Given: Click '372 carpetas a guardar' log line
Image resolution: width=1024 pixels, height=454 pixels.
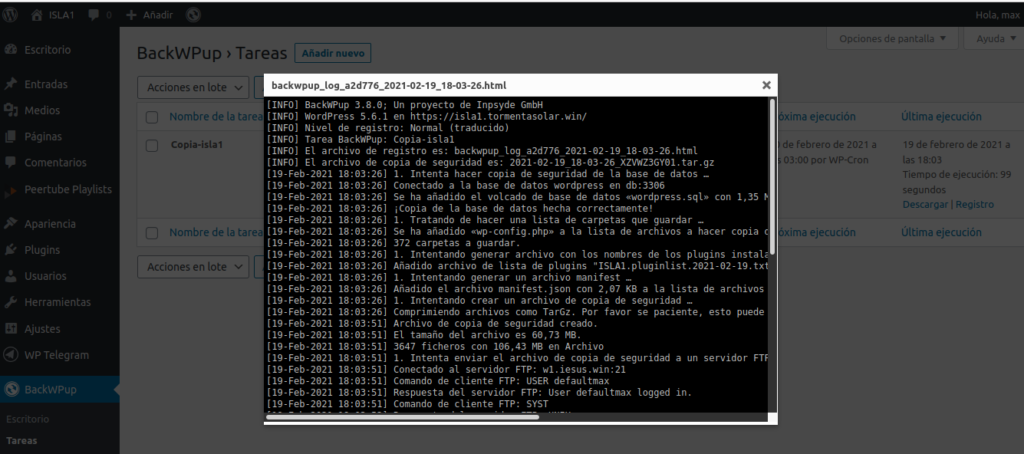Looking at the screenshot, I should coord(392,243).
